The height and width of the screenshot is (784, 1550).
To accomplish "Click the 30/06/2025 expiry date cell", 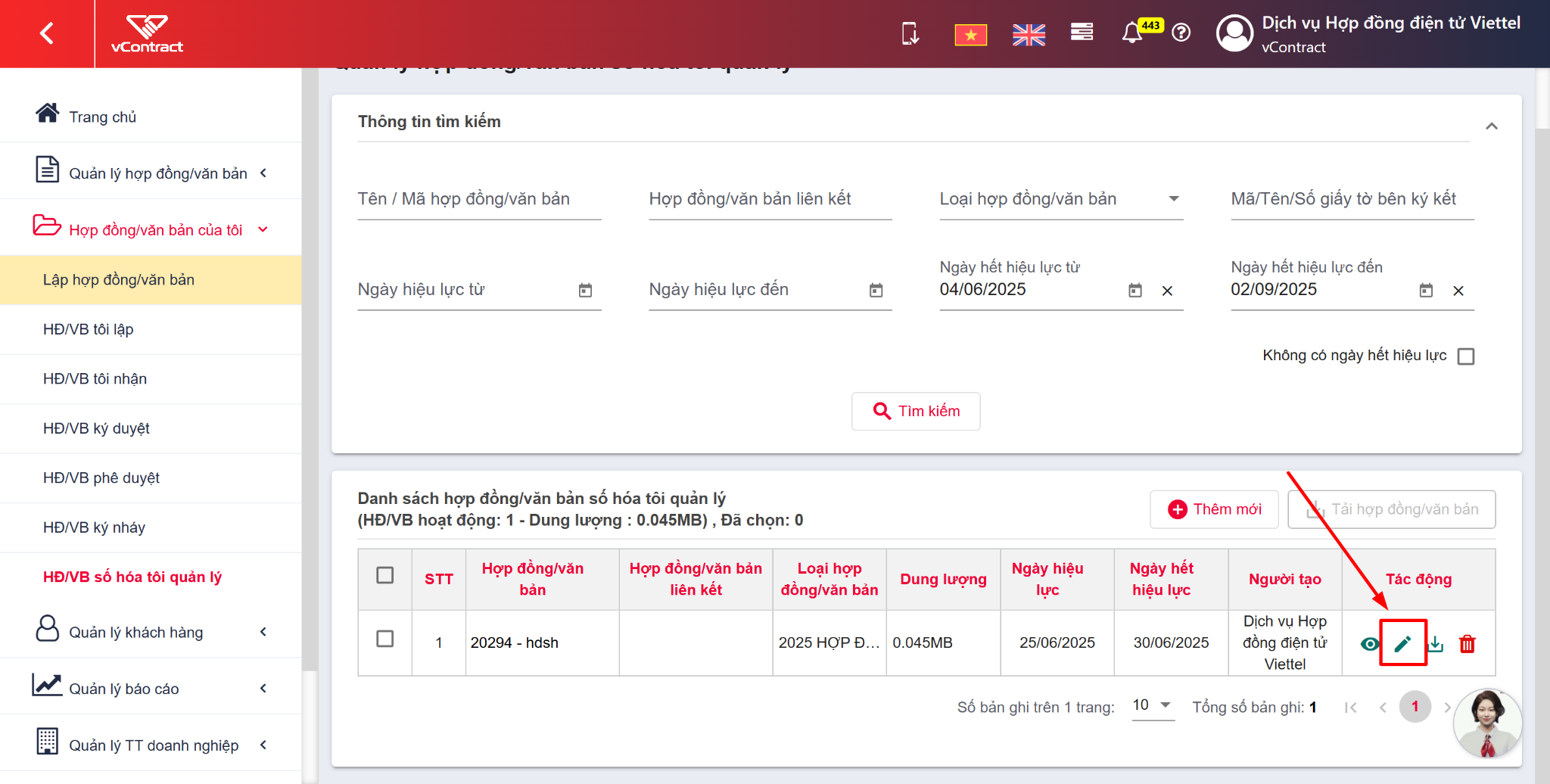I will pyautogui.click(x=1171, y=642).
